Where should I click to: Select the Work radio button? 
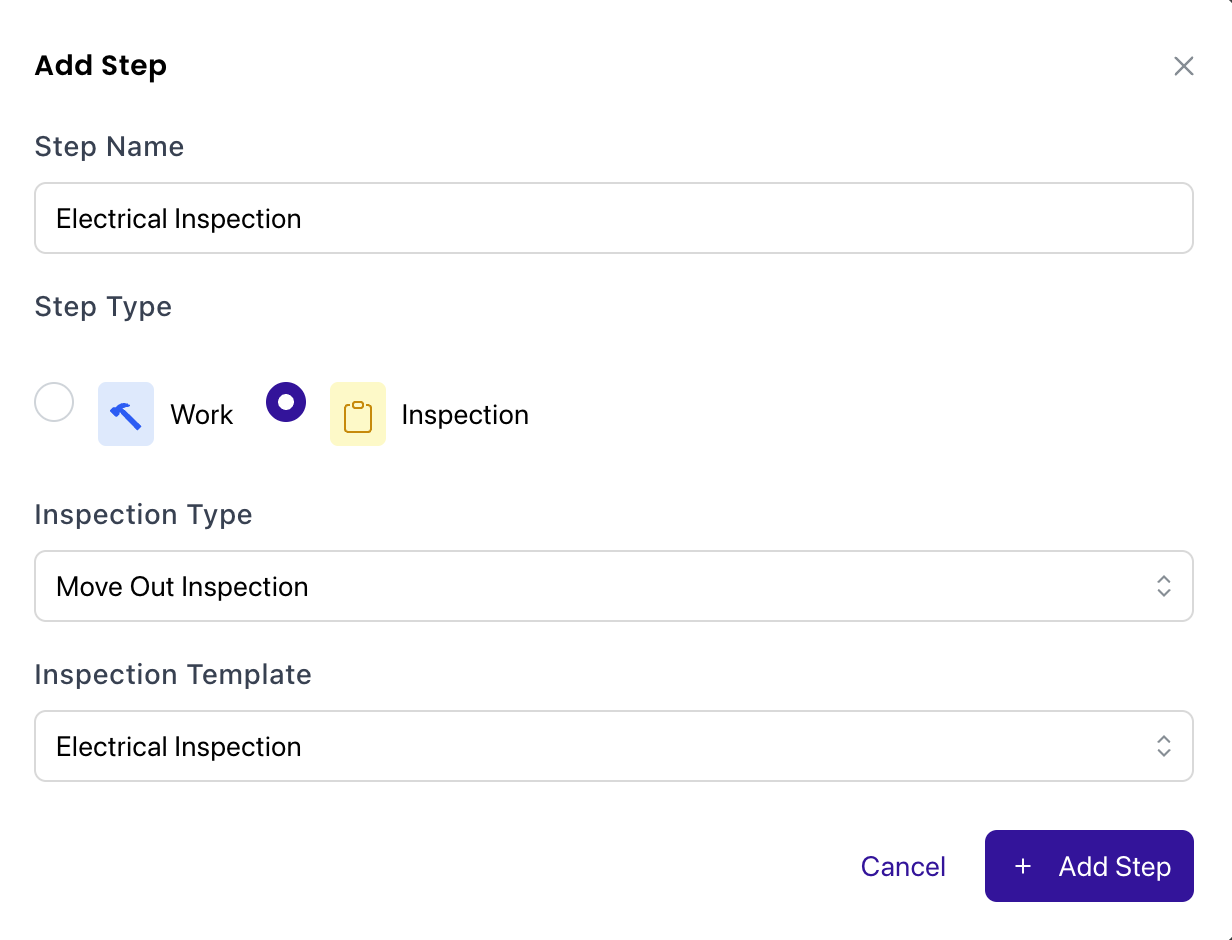(x=54, y=403)
